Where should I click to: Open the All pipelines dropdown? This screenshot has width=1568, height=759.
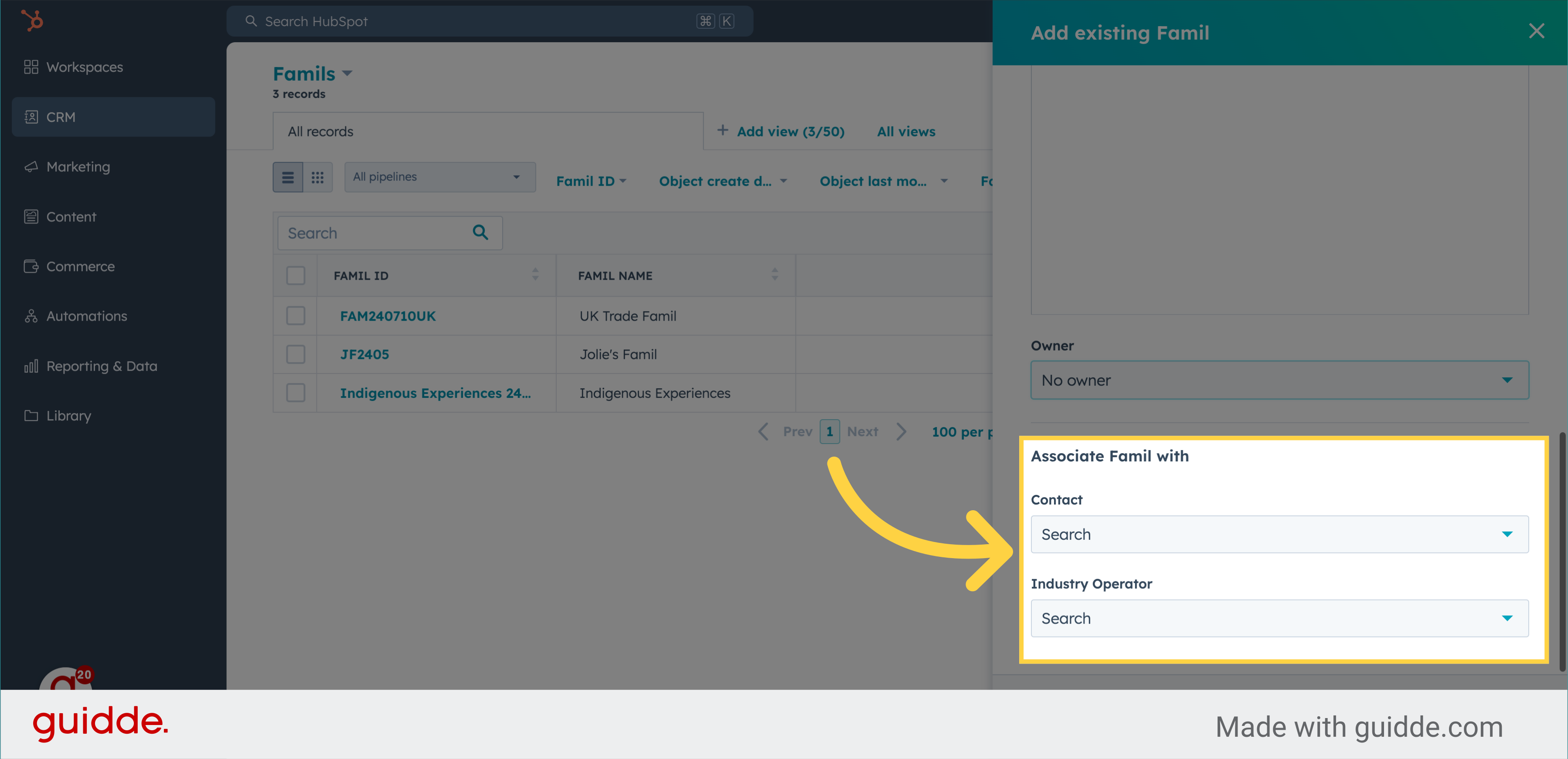click(x=439, y=177)
